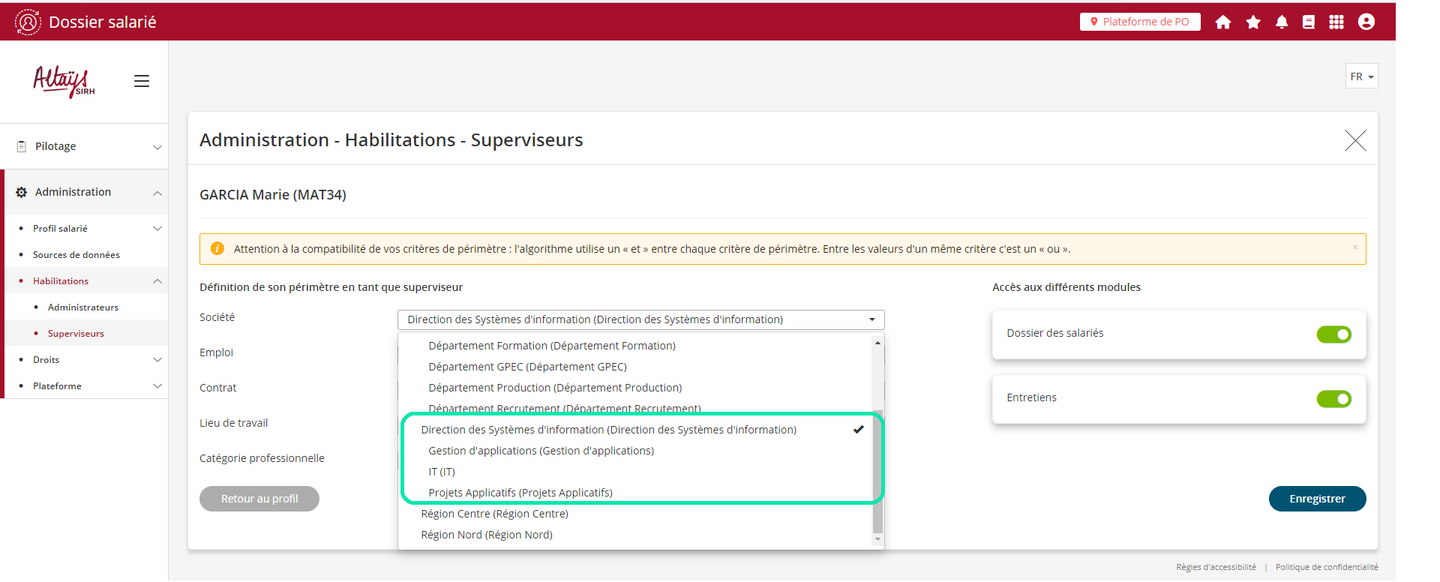Click Retour au profil button
This screenshot has height=582, width=1440.
pyautogui.click(x=259, y=499)
